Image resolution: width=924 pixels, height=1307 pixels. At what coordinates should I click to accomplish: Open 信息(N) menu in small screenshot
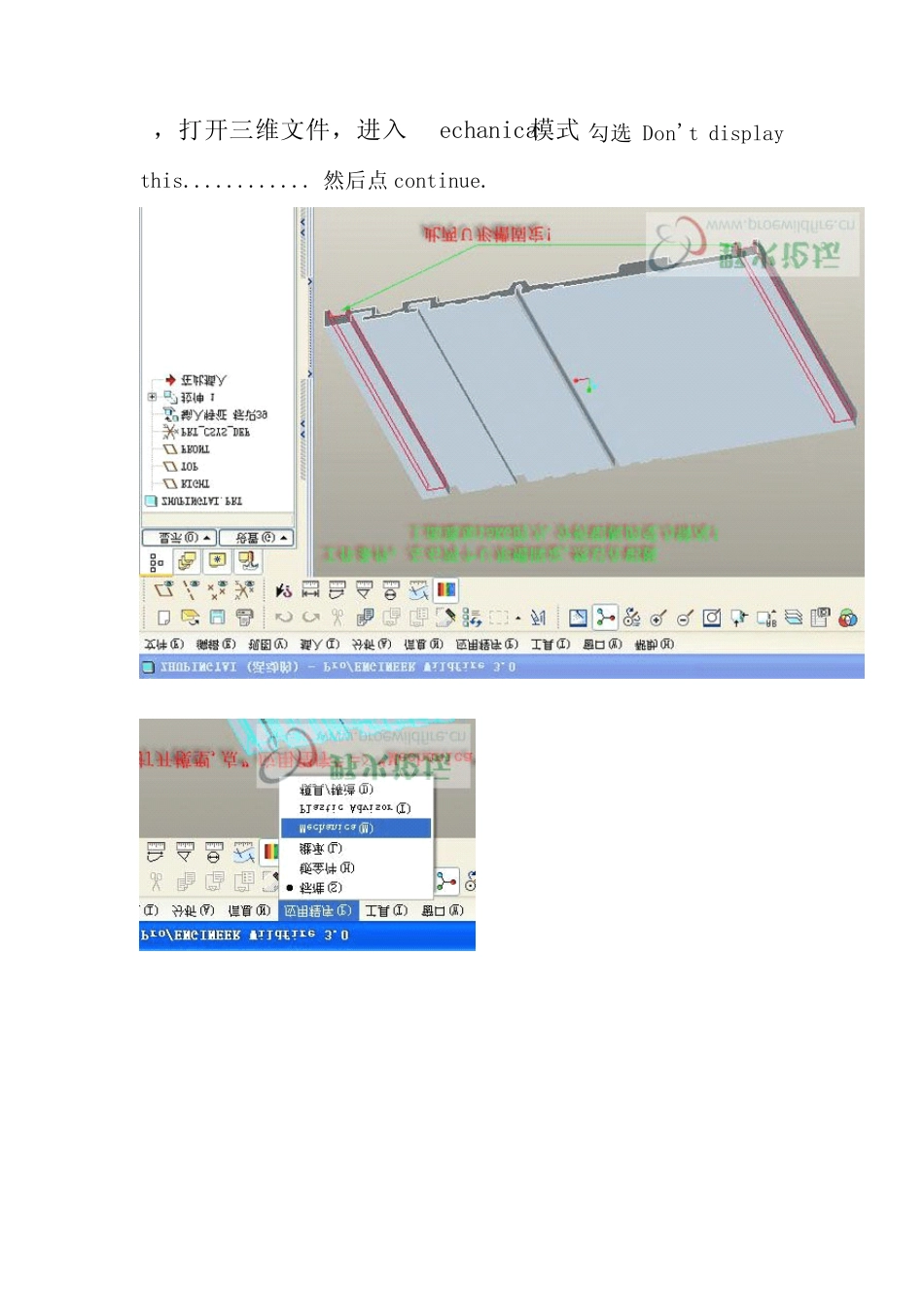[249, 910]
